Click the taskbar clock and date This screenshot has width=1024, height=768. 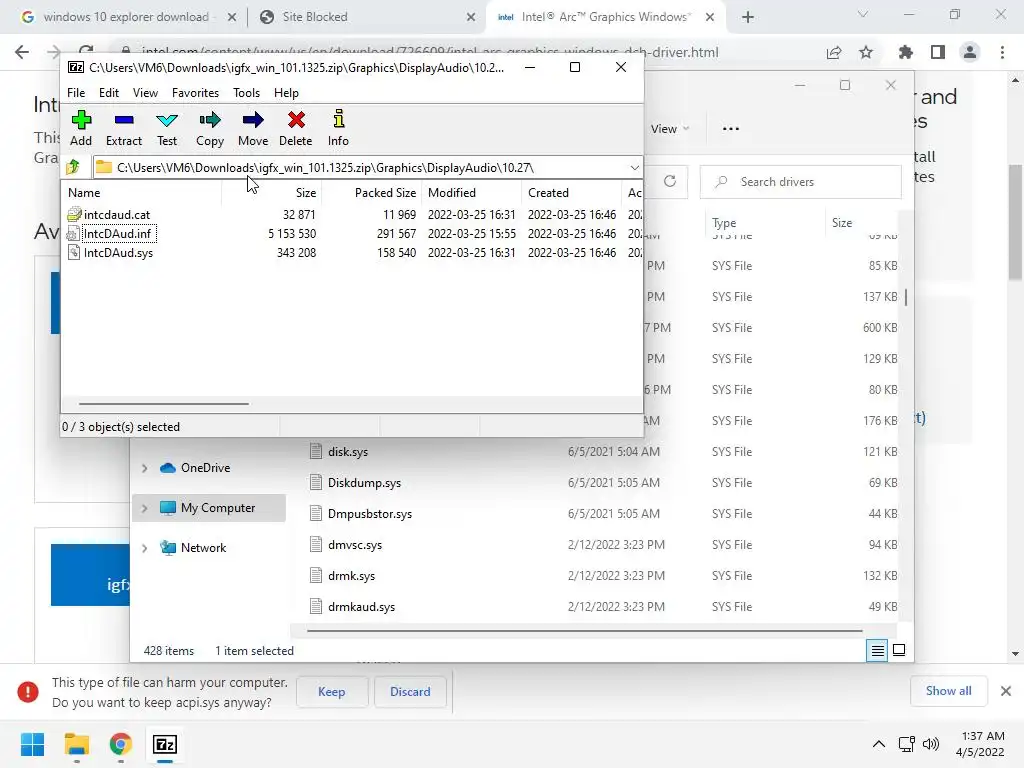[981, 744]
